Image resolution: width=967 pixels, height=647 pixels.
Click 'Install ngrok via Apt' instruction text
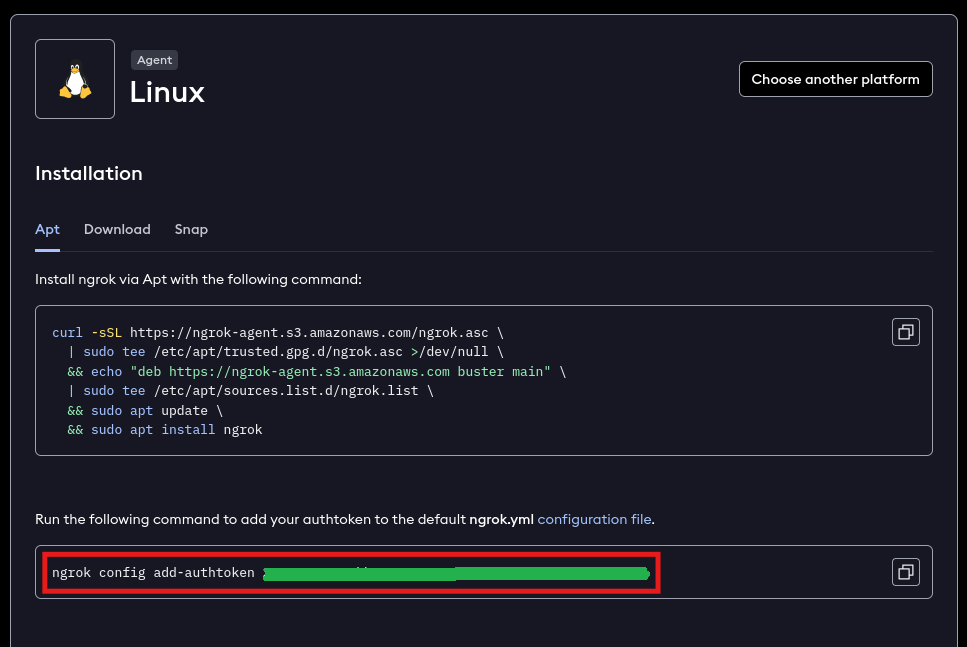tap(198, 279)
